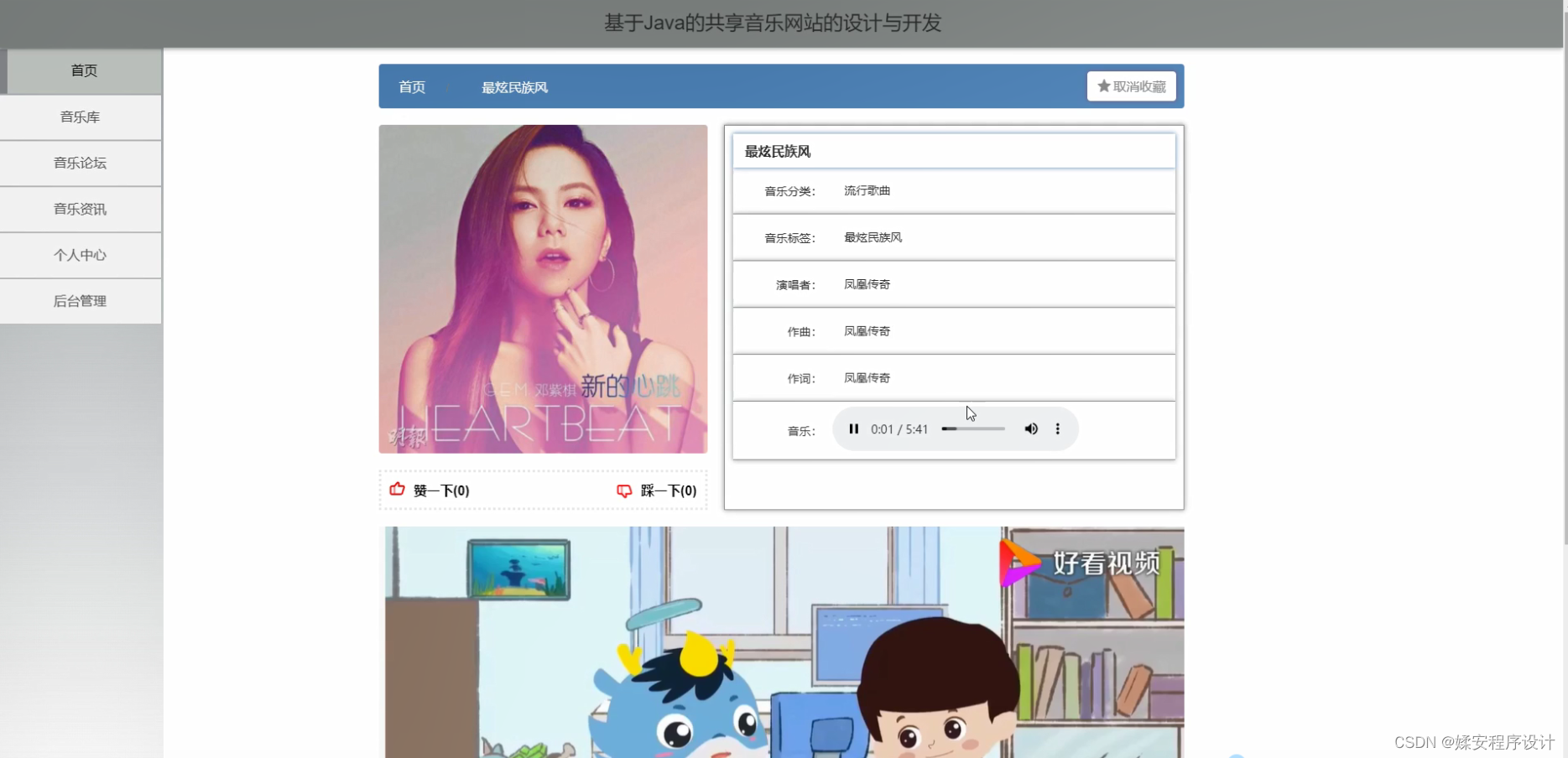Click the thumbs-down dislike icon
Image resolution: width=1568 pixels, height=758 pixels.
[x=624, y=491]
